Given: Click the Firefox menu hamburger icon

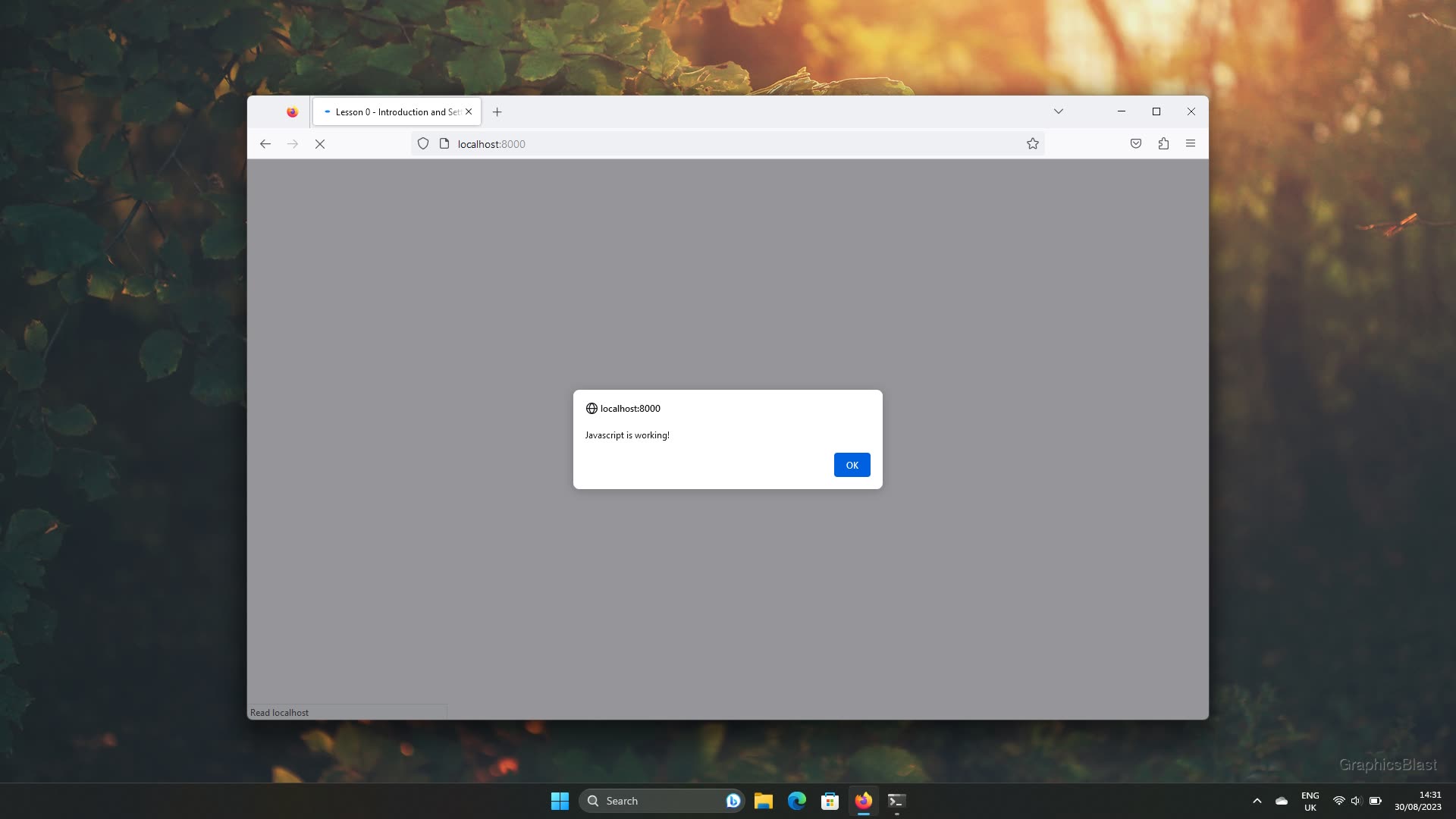Looking at the screenshot, I should tap(1190, 143).
